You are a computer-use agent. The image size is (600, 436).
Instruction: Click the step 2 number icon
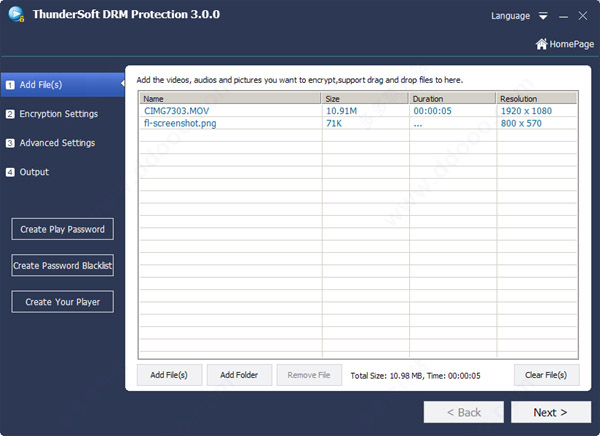10,114
